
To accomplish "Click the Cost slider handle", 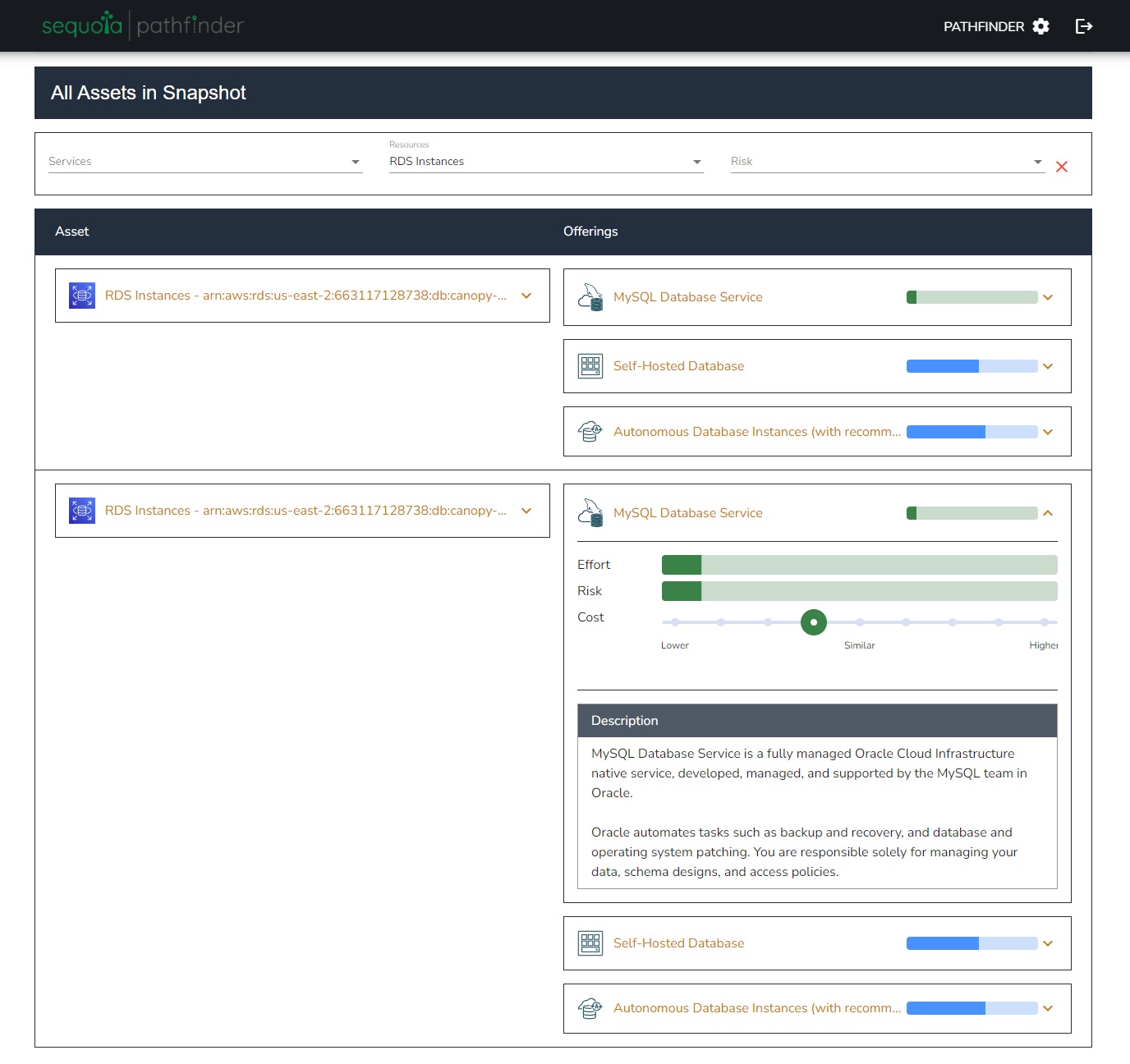I will coord(813,622).
